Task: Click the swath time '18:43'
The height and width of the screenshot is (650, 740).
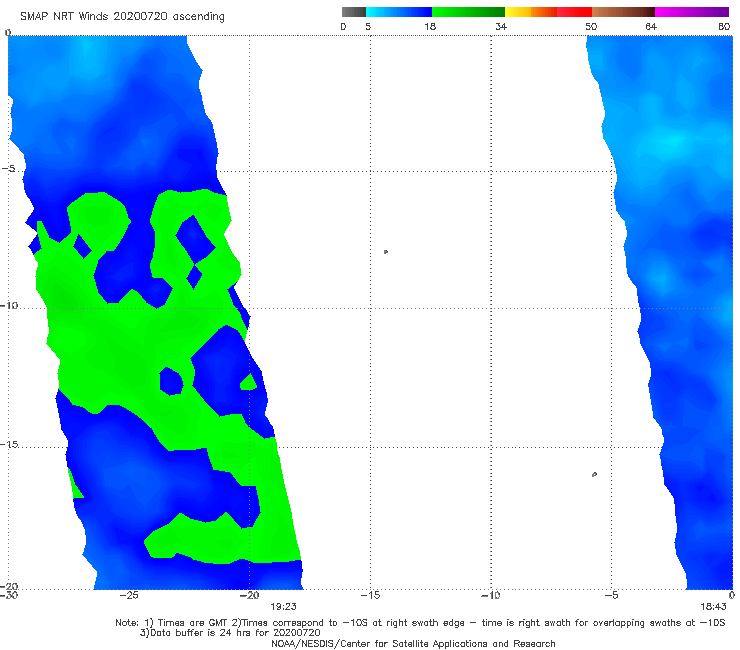Action: 713,607
